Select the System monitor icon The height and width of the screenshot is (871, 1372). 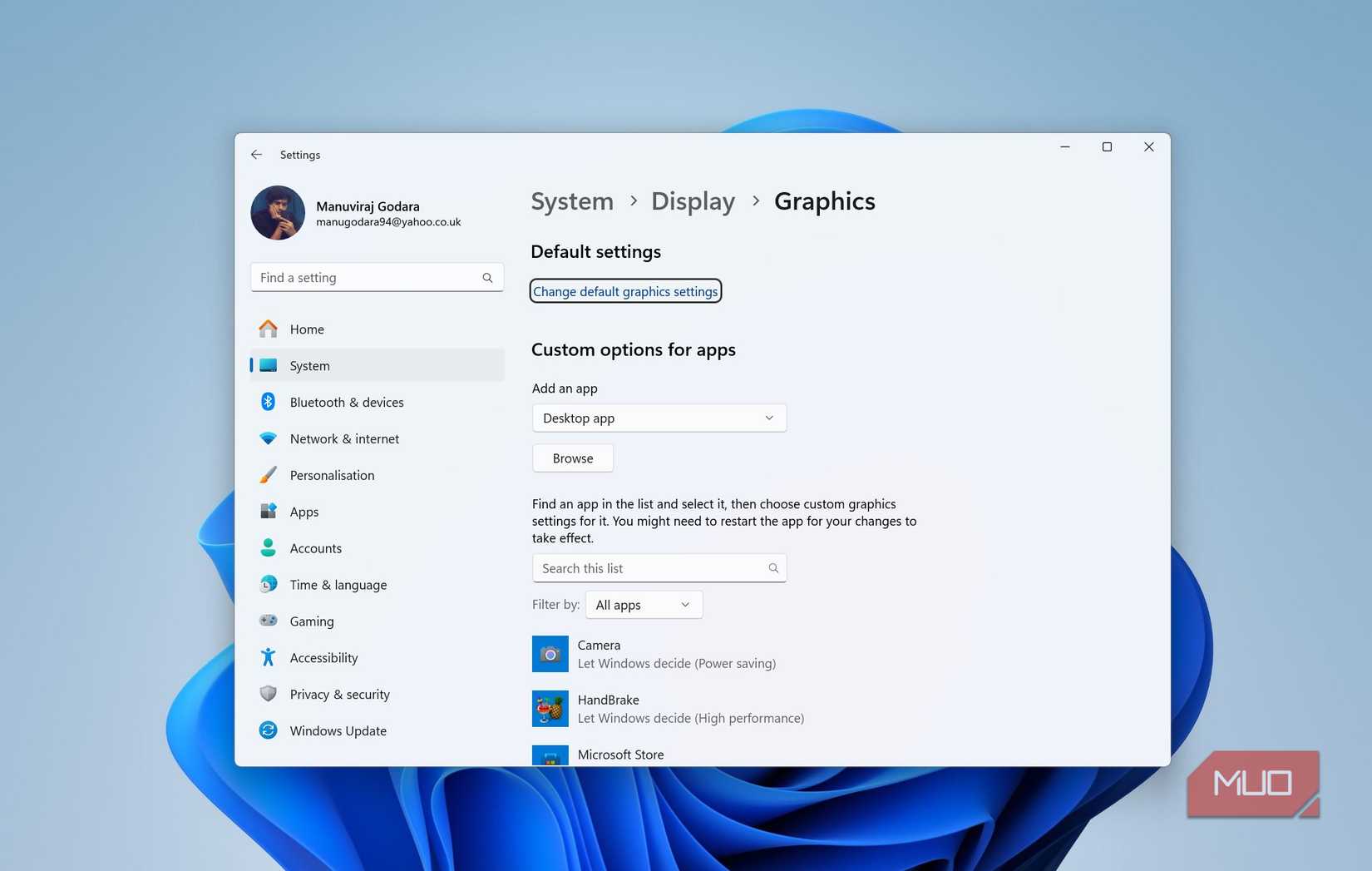pos(268,366)
